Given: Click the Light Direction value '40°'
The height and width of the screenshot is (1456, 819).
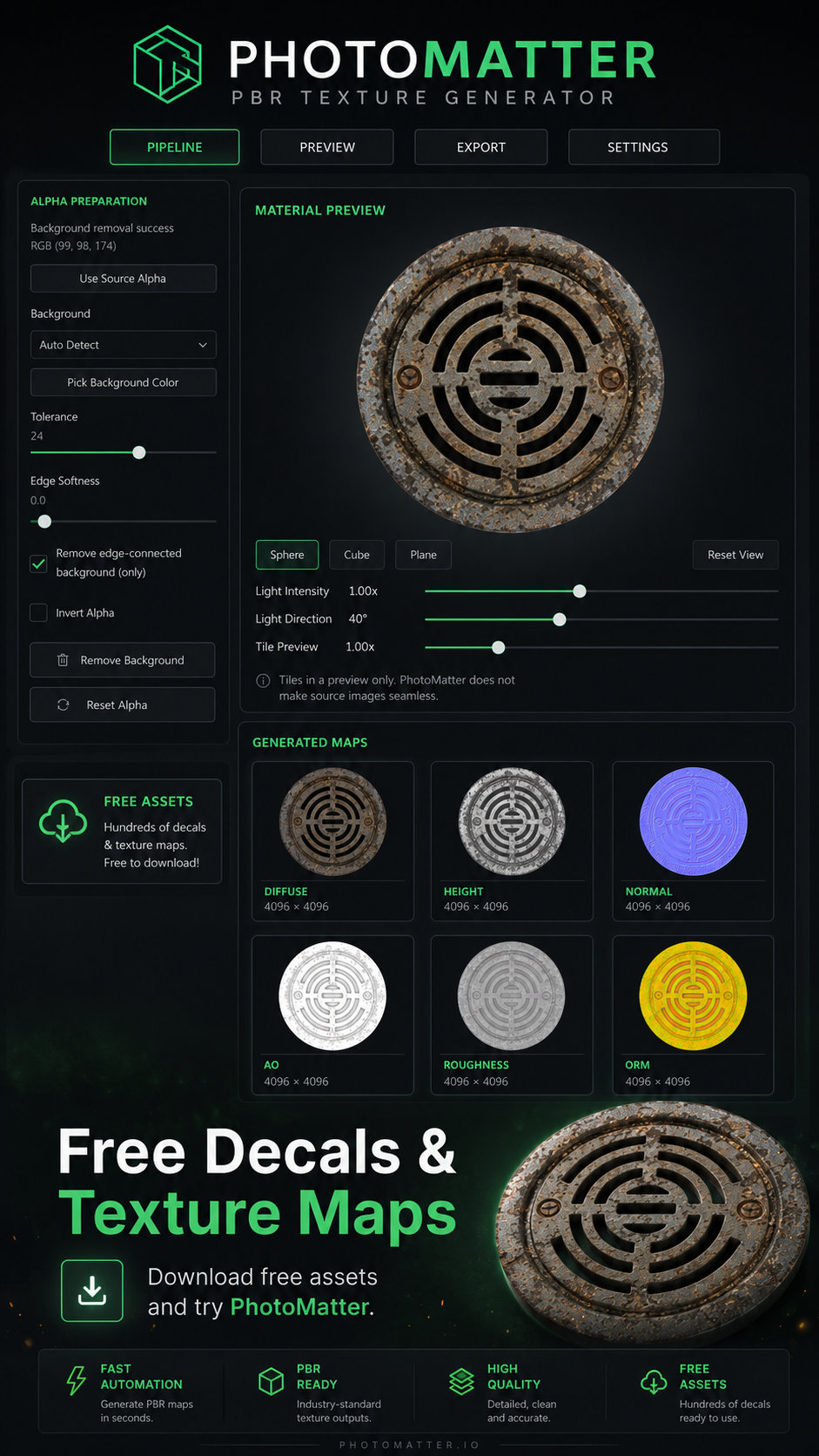Looking at the screenshot, I should coord(358,619).
